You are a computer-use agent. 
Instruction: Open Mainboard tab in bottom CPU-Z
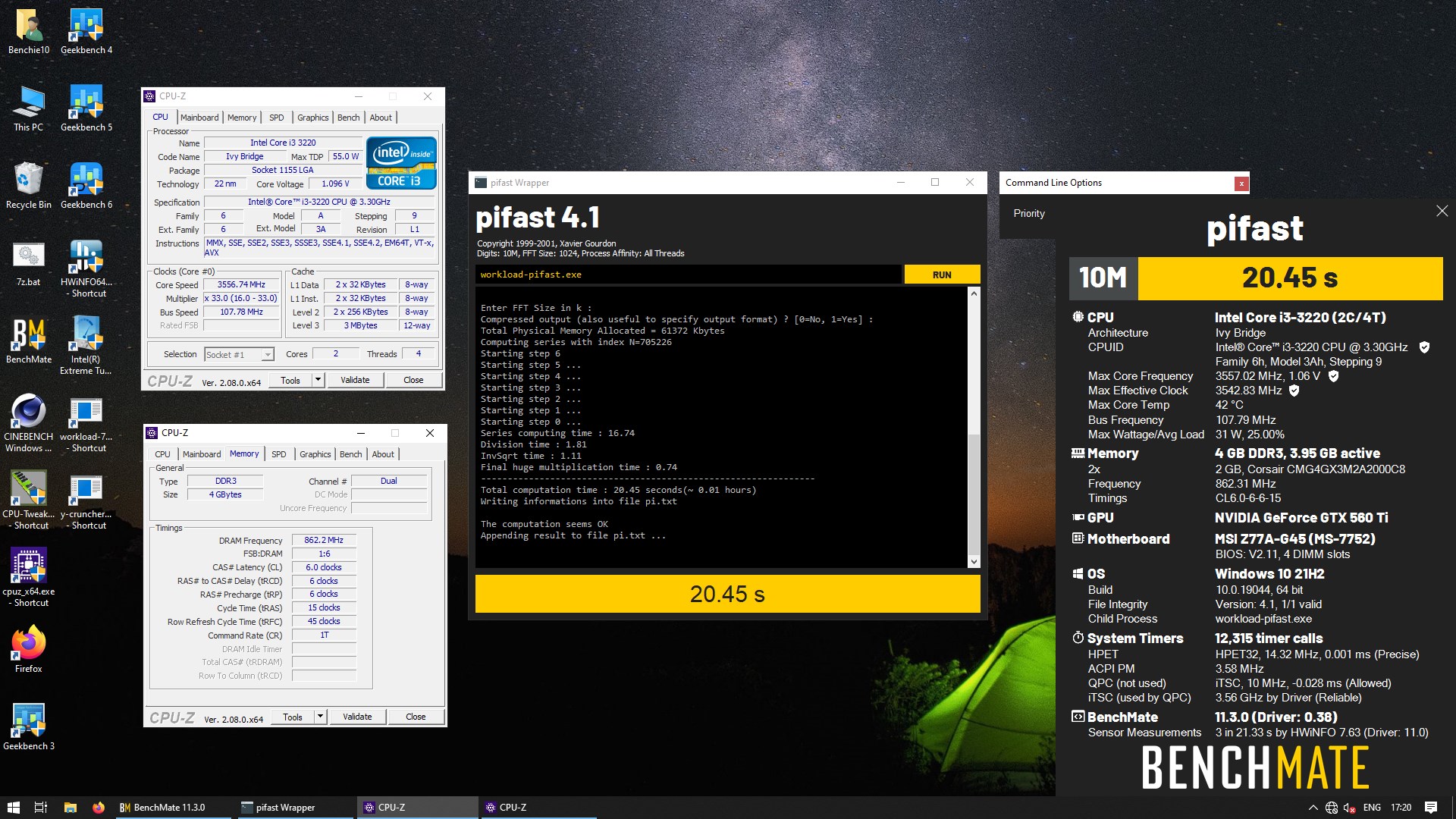tap(202, 454)
